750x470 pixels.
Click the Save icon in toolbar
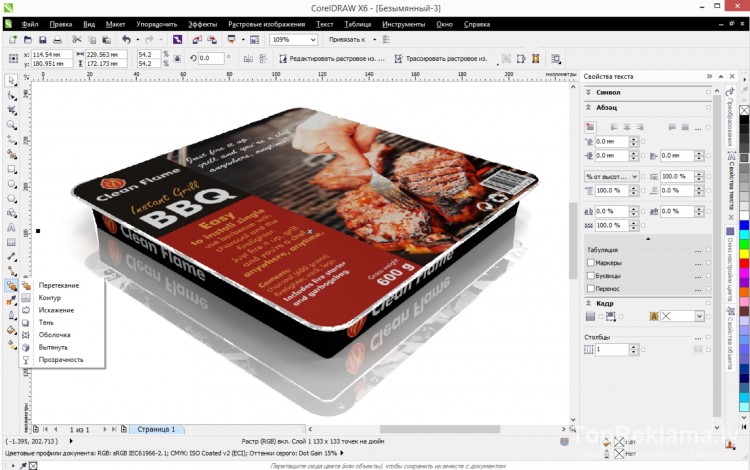click(x=43, y=40)
